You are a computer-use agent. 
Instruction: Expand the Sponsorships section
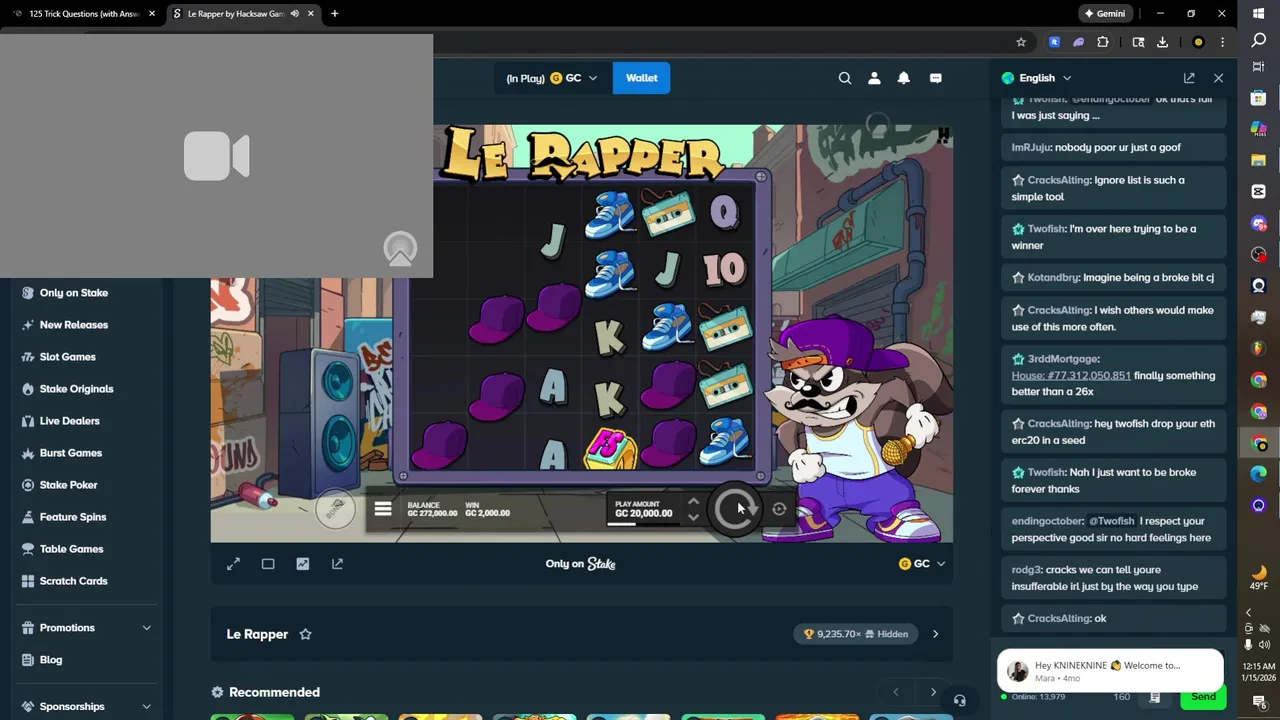(x=86, y=706)
